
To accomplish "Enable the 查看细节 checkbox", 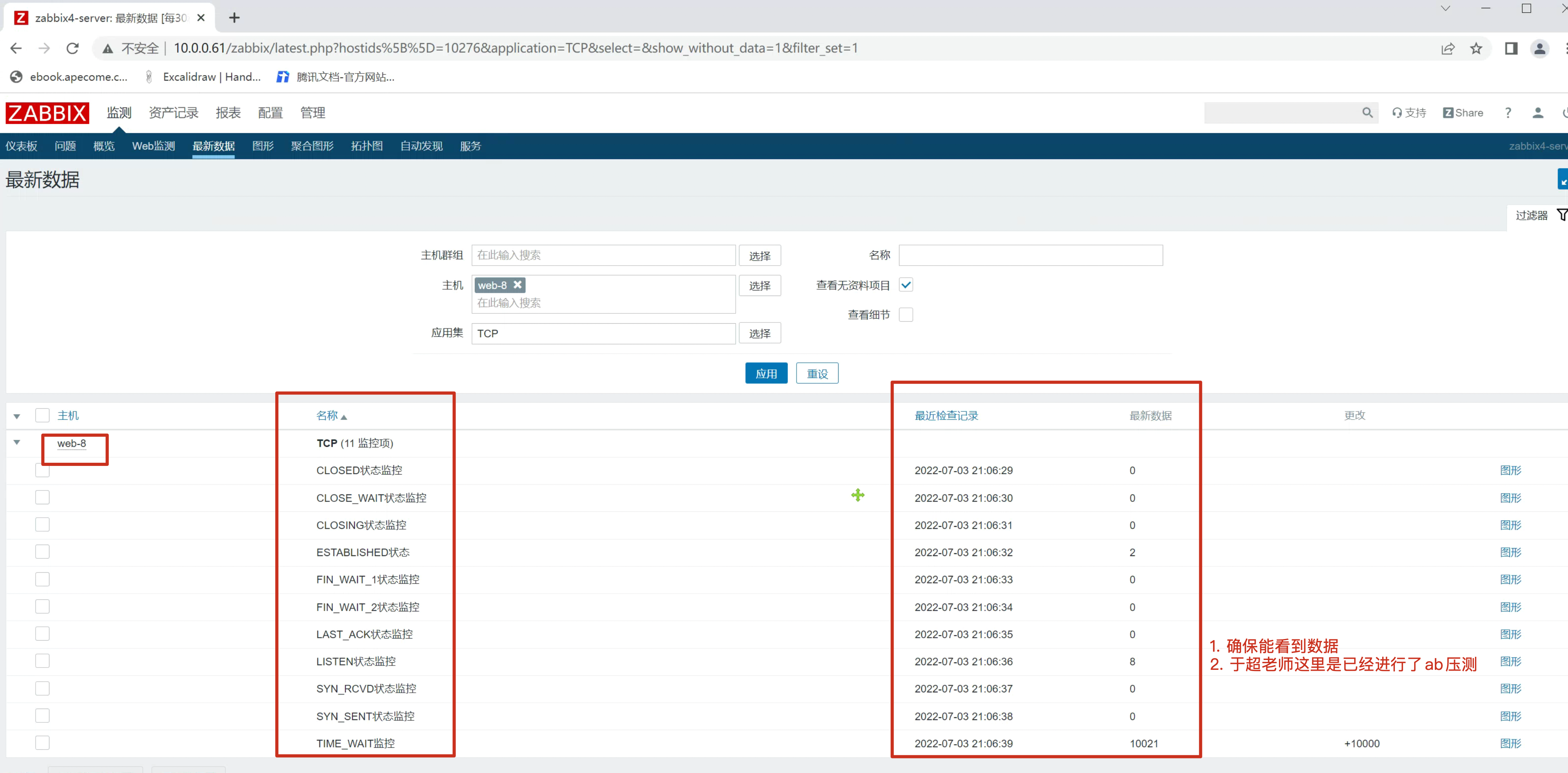I will click(905, 315).
